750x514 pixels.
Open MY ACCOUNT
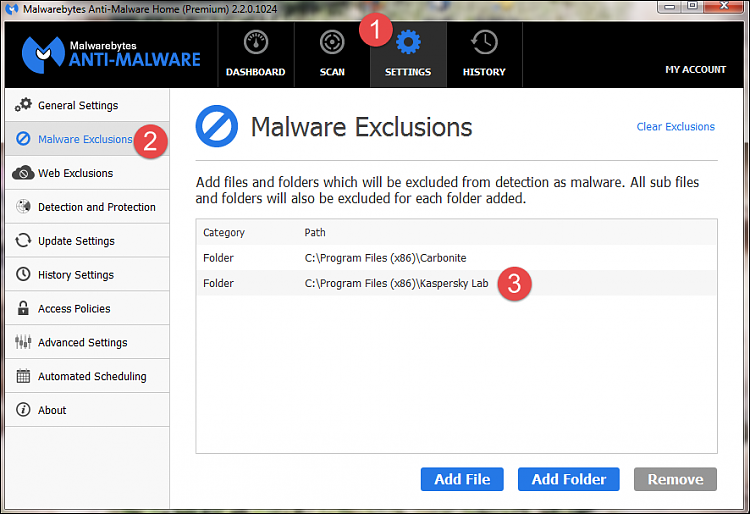click(x=695, y=70)
